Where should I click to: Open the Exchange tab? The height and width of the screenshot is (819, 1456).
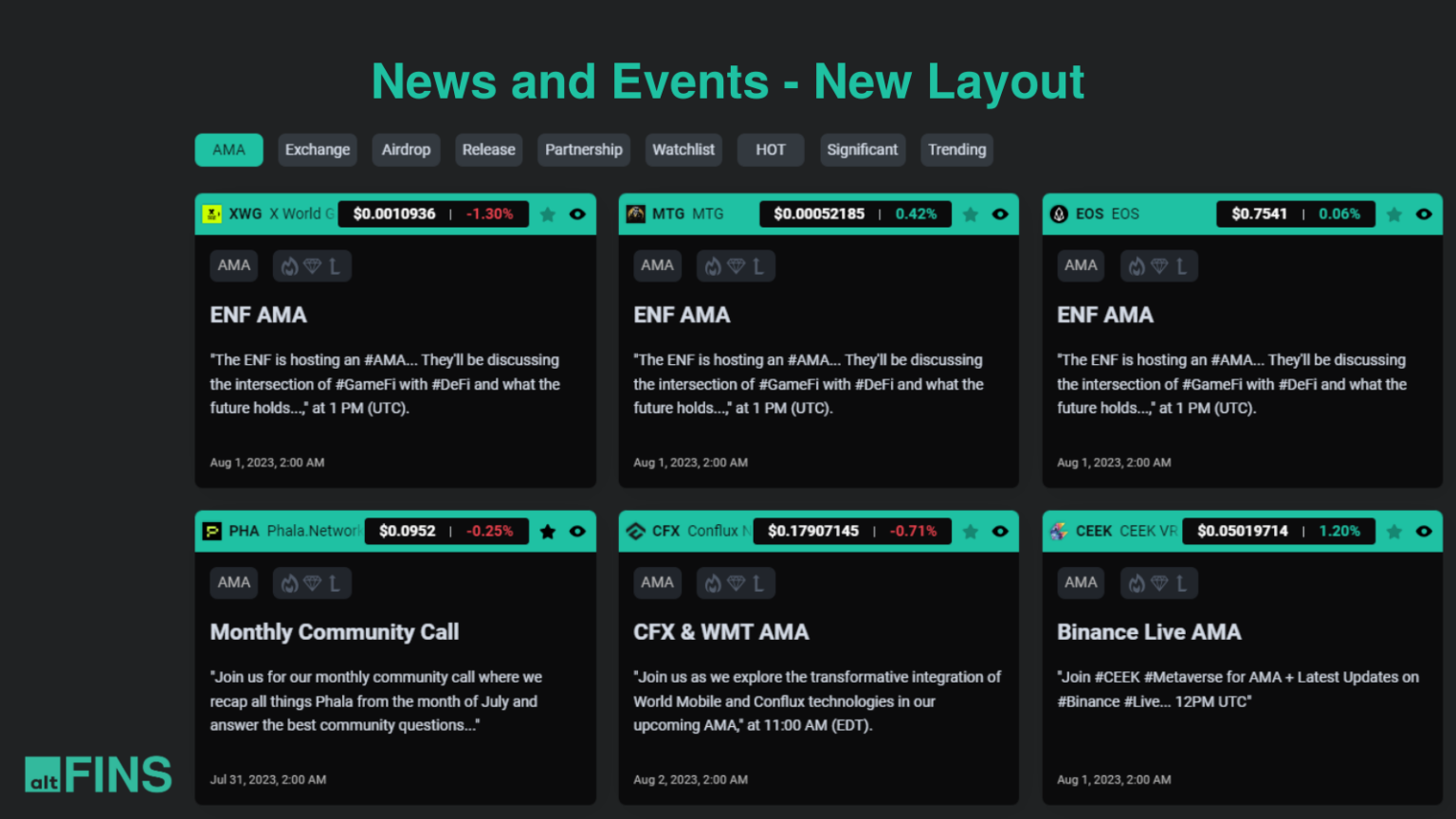click(318, 150)
